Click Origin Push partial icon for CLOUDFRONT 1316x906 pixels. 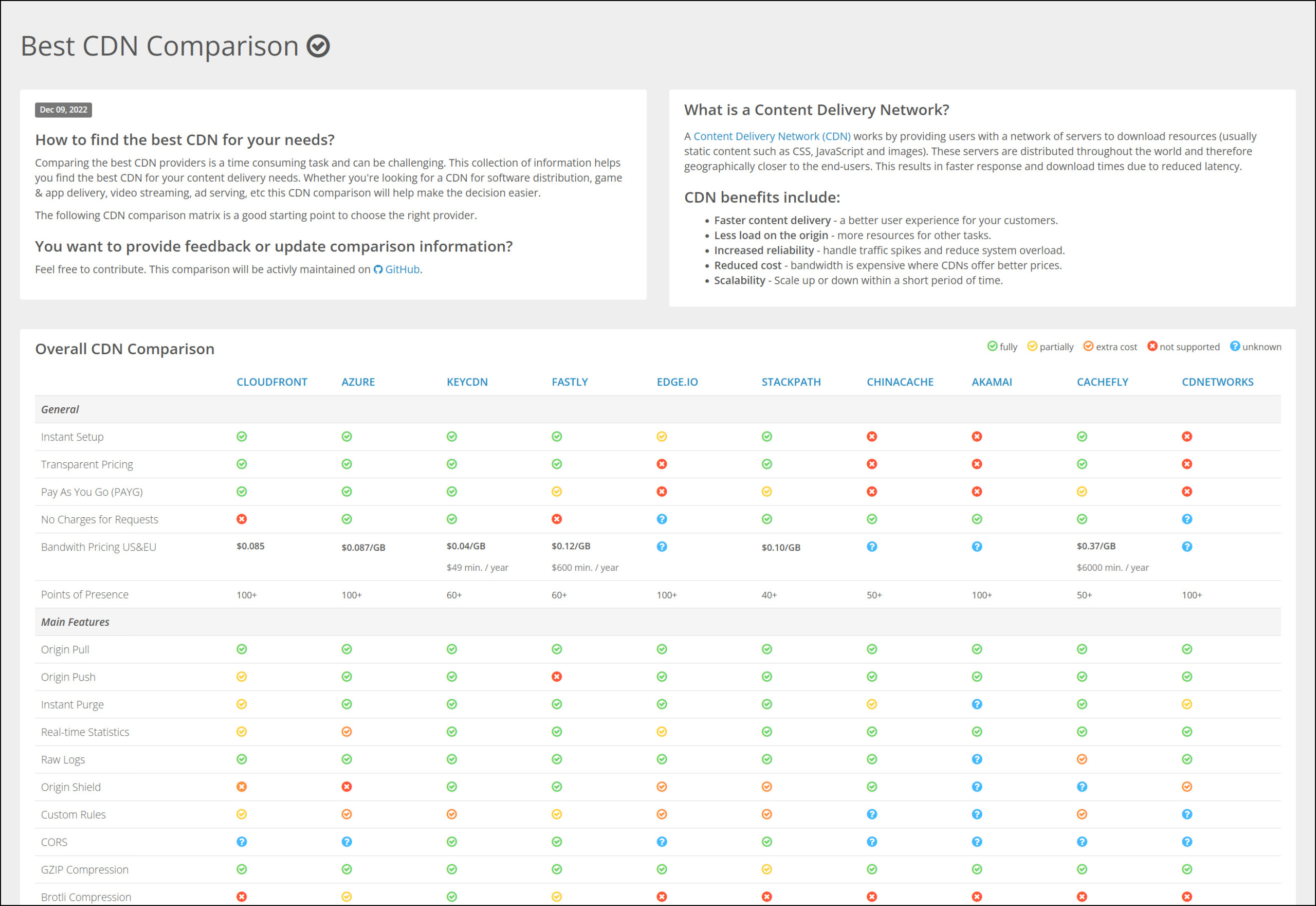[242, 677]
